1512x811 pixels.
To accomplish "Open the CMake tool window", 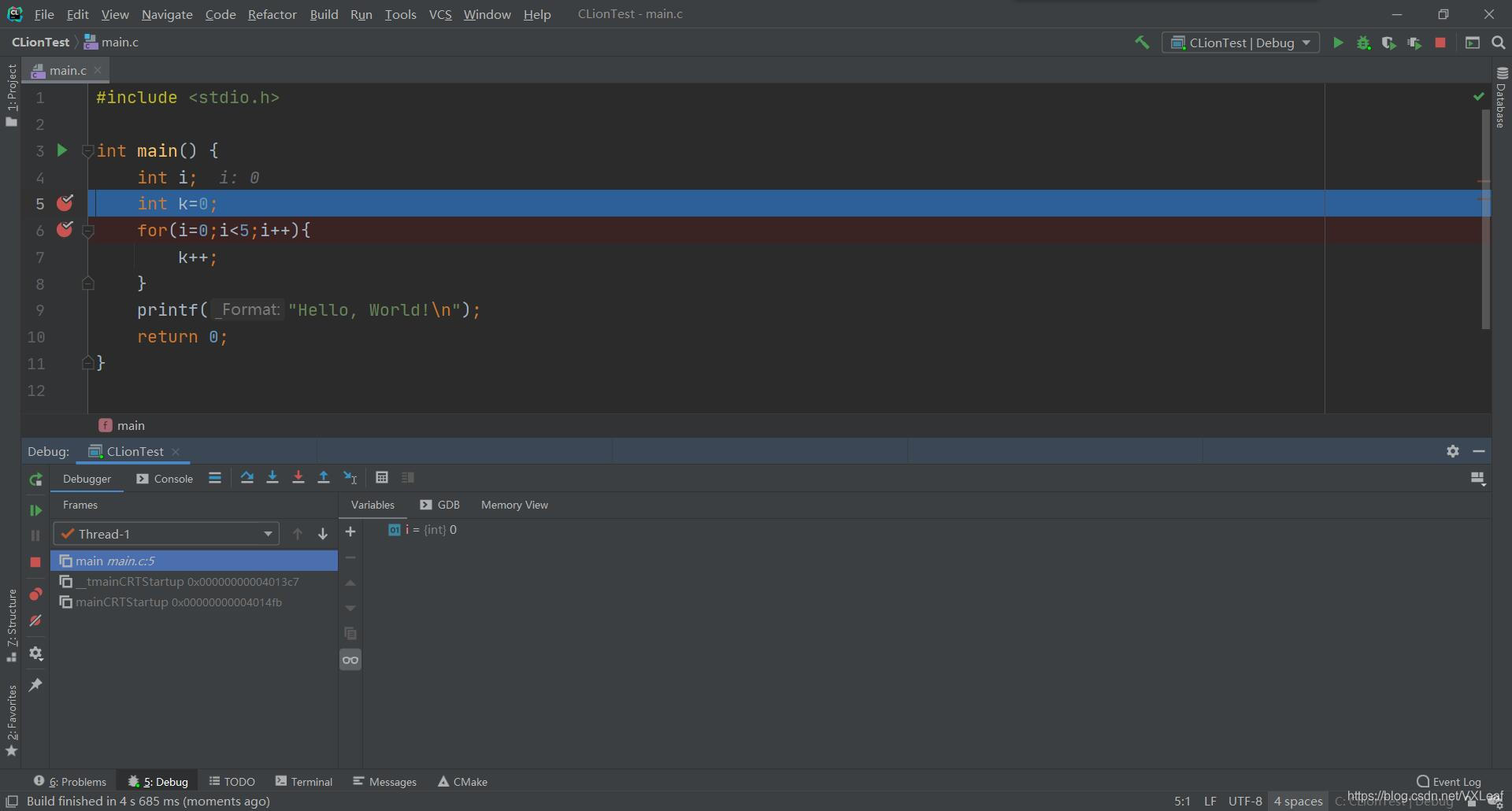I will [x=462, y=781].
